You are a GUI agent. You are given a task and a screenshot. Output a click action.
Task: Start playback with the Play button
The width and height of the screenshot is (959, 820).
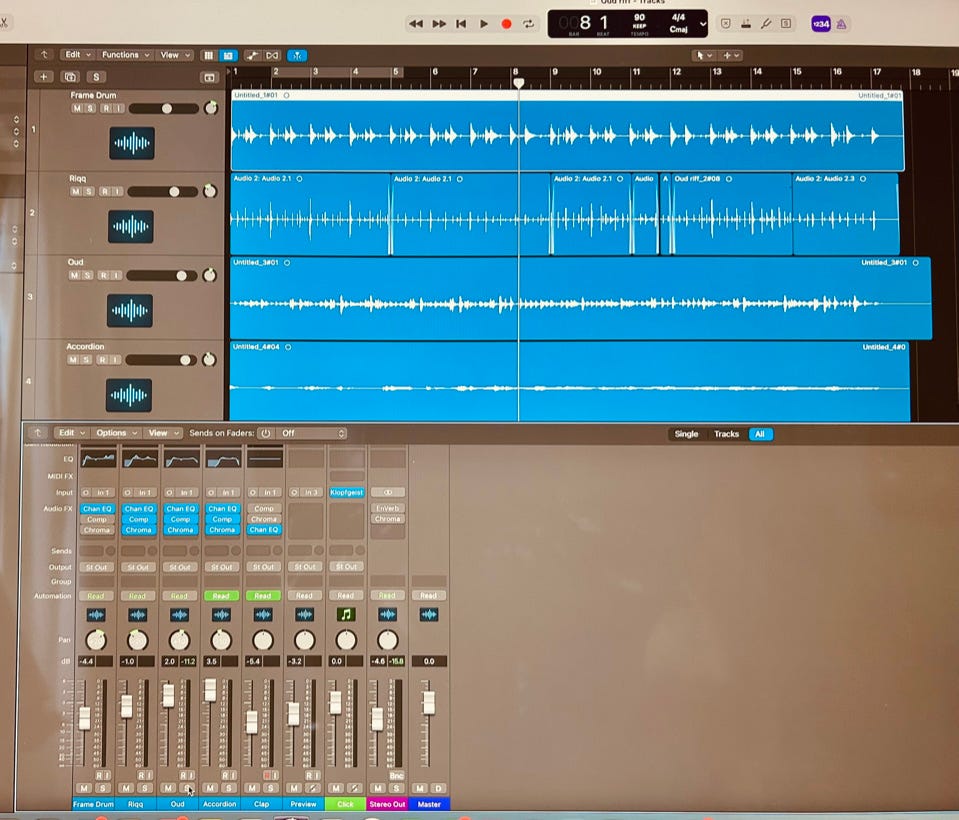[484, 24]
